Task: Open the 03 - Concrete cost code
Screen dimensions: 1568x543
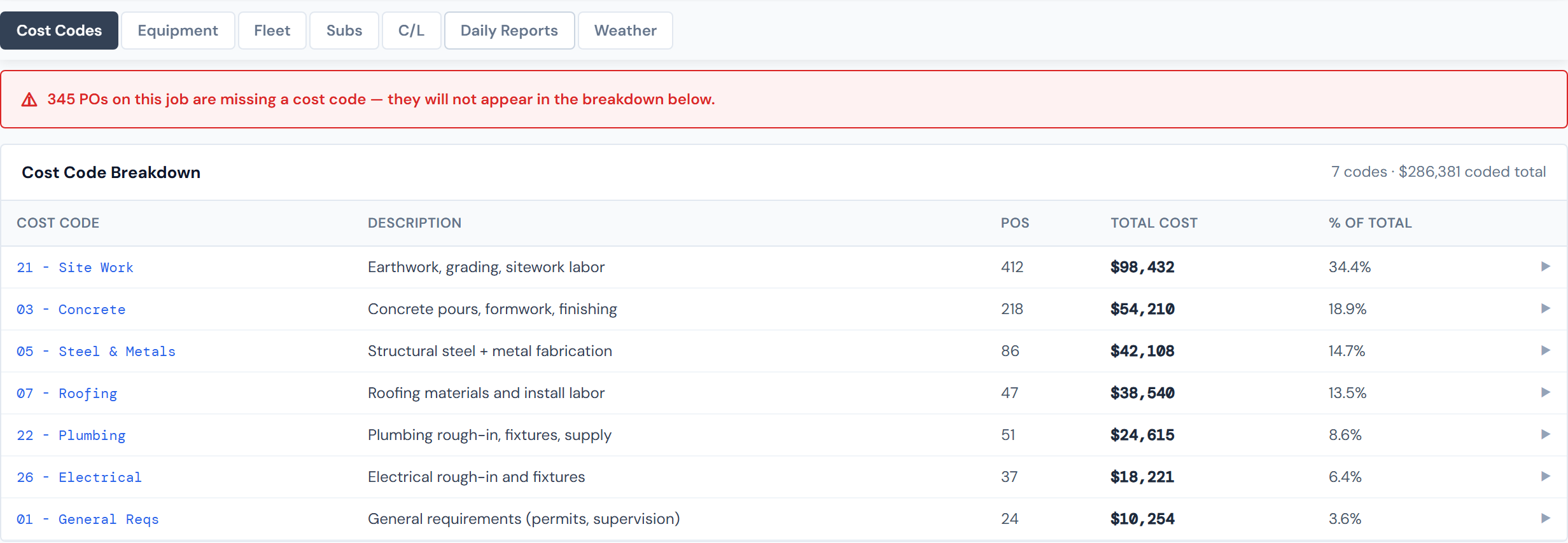Action: coord(71,310)
